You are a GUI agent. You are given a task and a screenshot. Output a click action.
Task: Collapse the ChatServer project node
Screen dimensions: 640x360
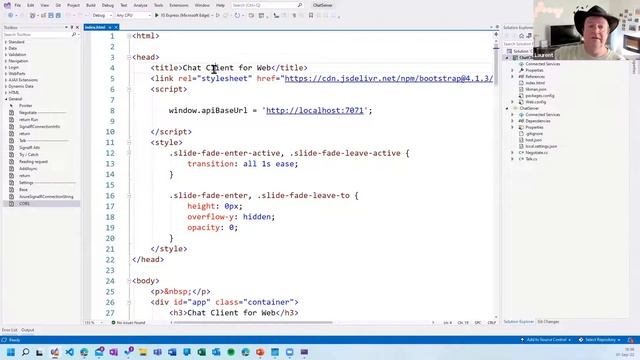[507, 108]
